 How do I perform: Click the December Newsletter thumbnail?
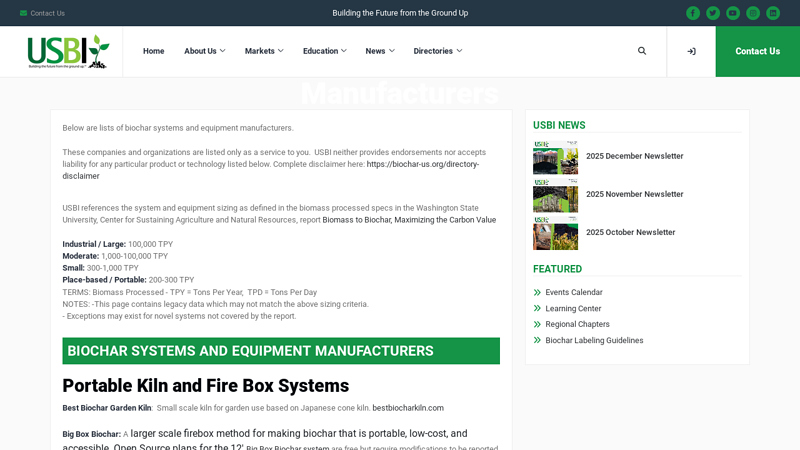(556, 158)
